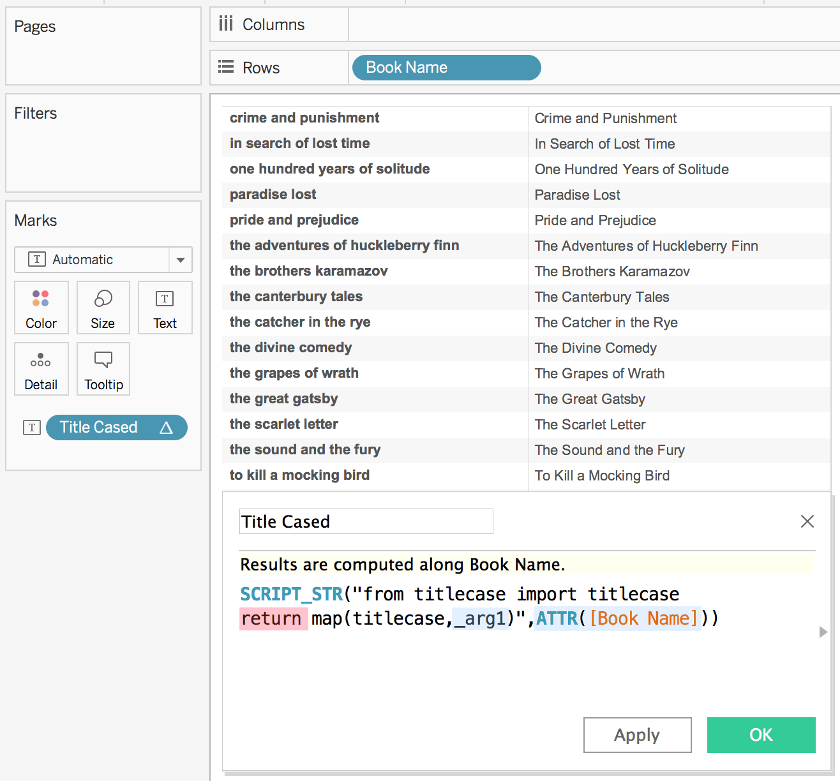Image resolution: width=840 pixels, height=782 pixels.
Task: Click the Title Cased calculation name field
Action: click(x=366, y=521)
